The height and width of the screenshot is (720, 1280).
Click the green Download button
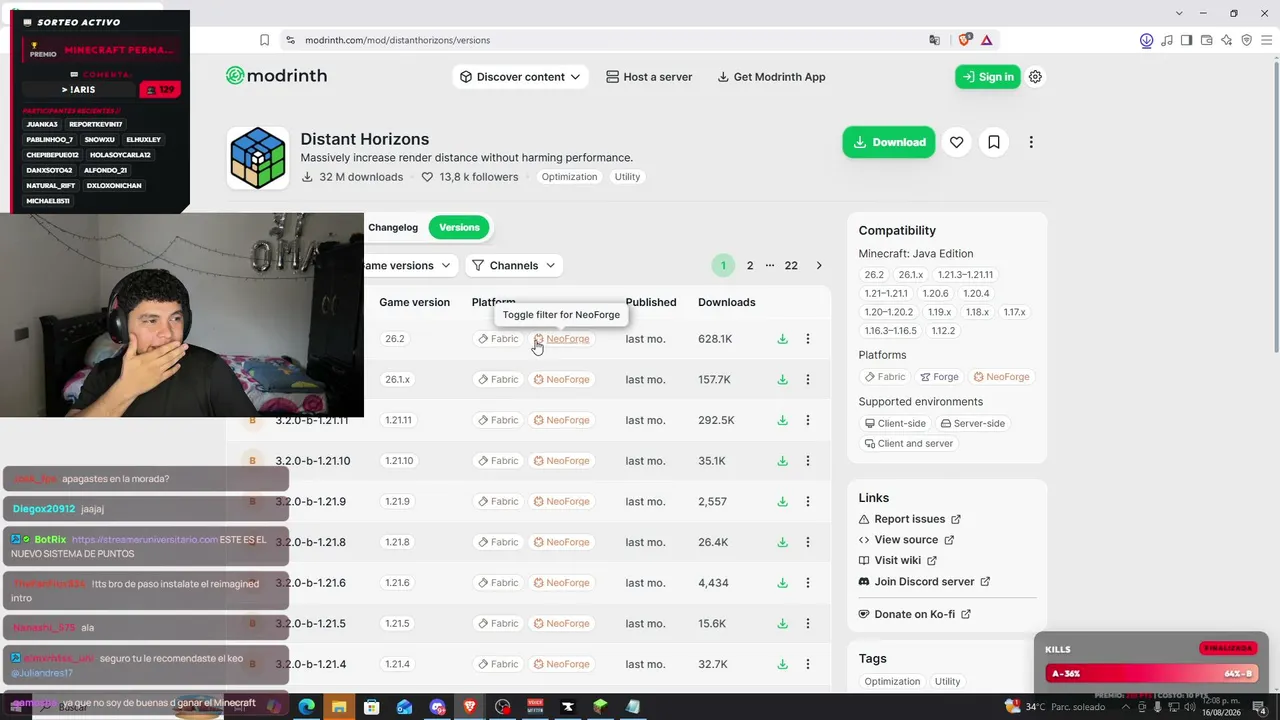889,142
